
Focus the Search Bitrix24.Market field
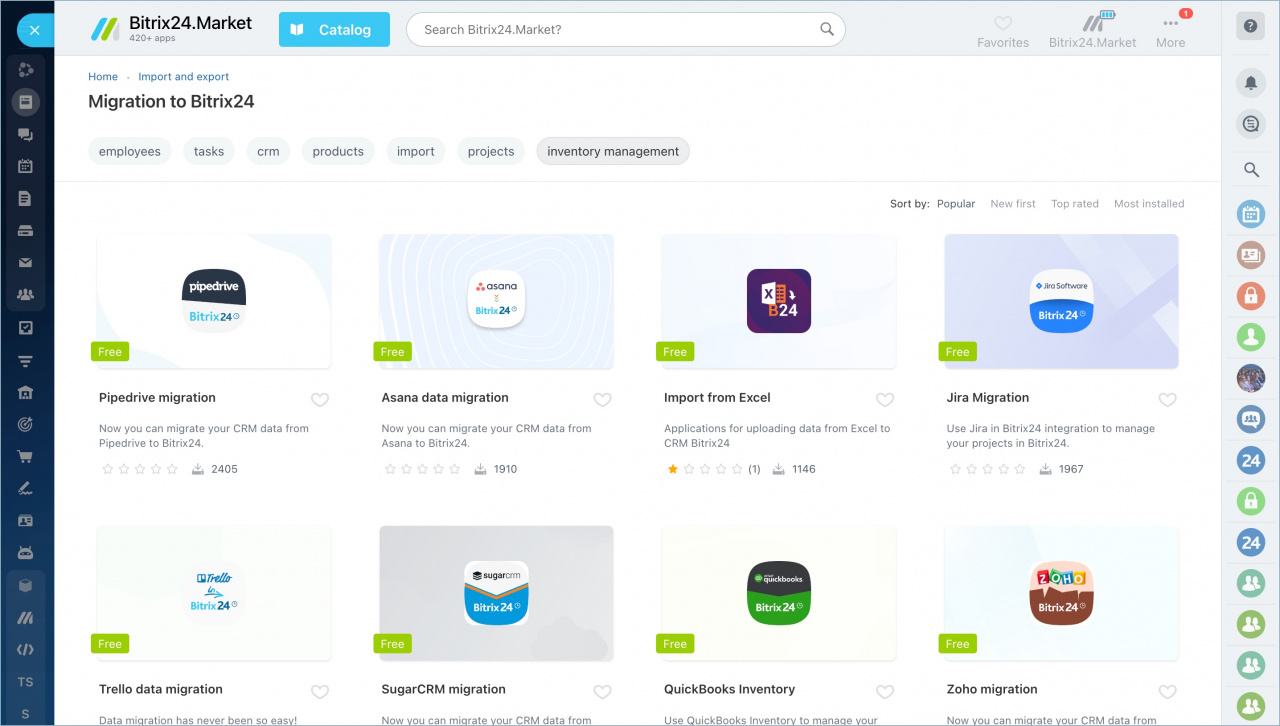point(625,30)
